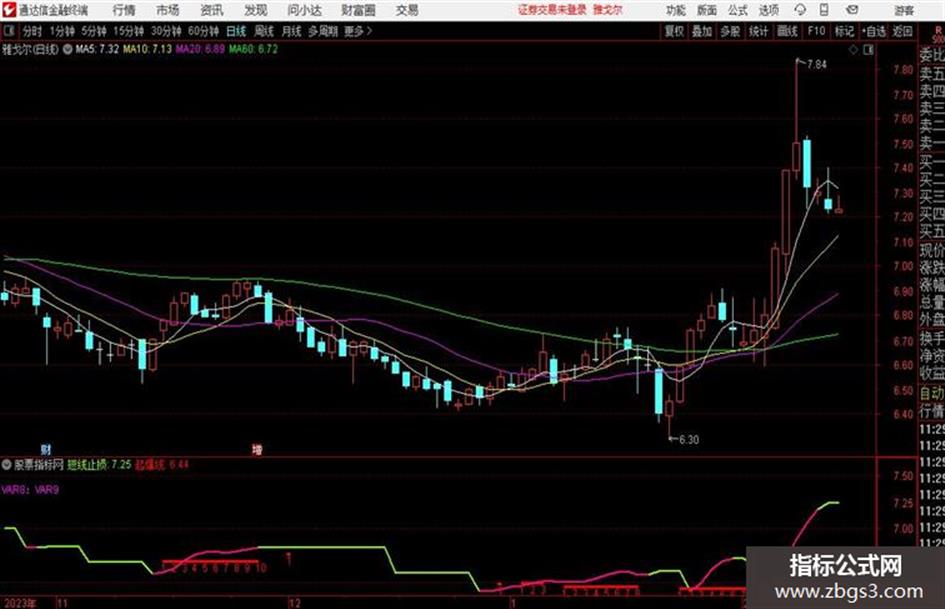Viewport: 945px width, 609px height.
Task: Switch to the 1分钟 period tab
Action: 62,31
